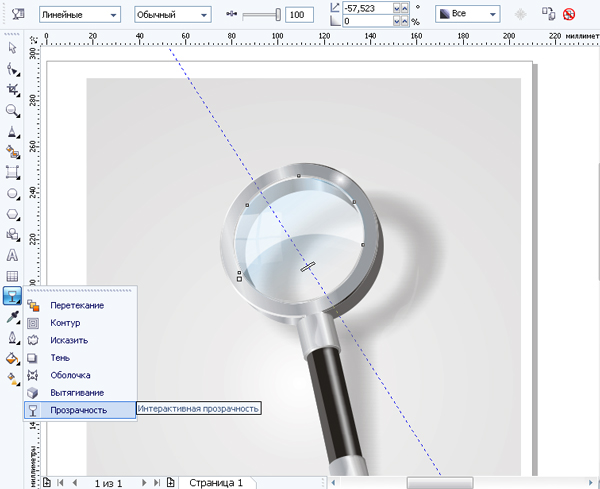Choose 'Прозрачность' from the flyout menu
The width and height of the screenshot is (600, 489).
78,410
